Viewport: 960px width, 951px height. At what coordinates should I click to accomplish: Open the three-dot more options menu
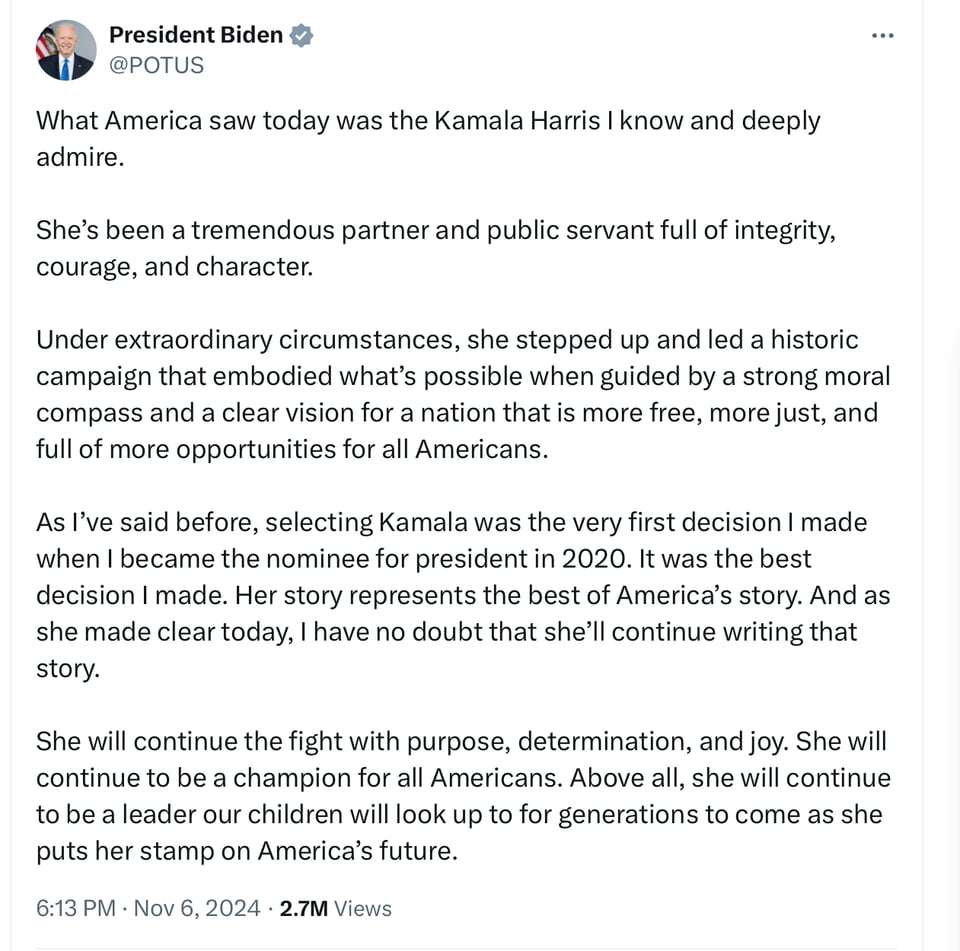[x=882, y=36]
